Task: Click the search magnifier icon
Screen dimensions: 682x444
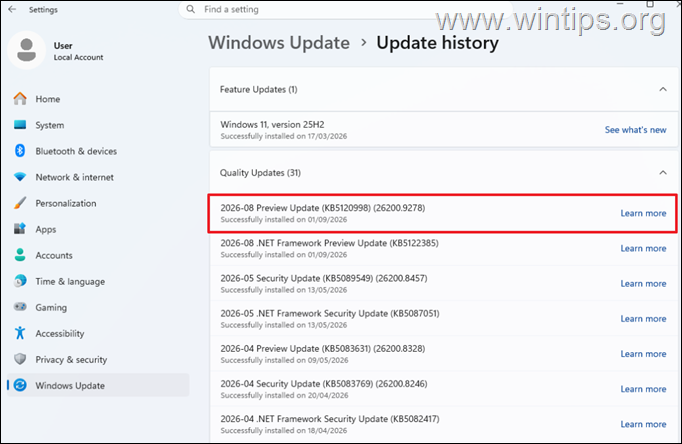Action: click(x=191, y=9)
